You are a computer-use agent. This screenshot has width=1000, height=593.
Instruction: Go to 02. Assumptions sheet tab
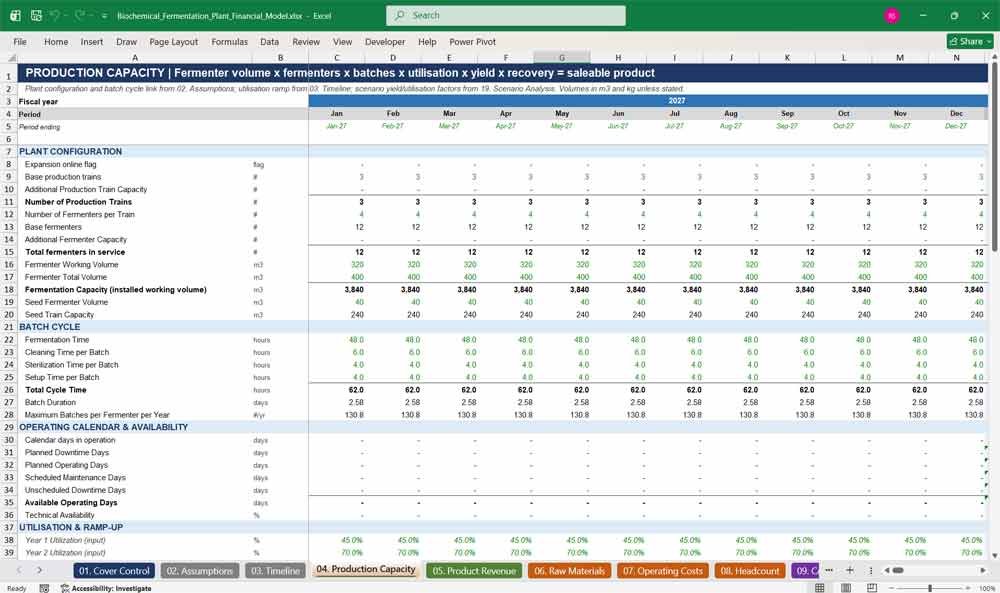coord(200,571)
